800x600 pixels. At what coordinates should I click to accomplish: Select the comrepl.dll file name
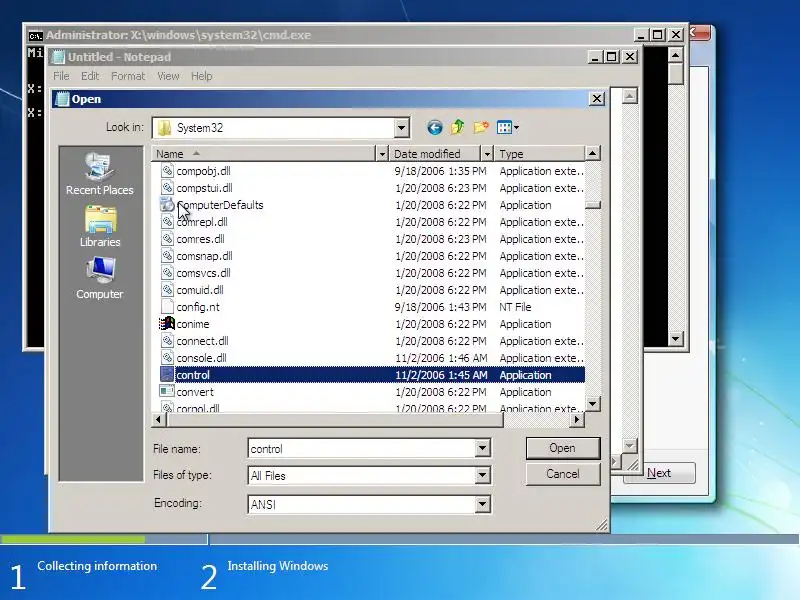(202, 222)
